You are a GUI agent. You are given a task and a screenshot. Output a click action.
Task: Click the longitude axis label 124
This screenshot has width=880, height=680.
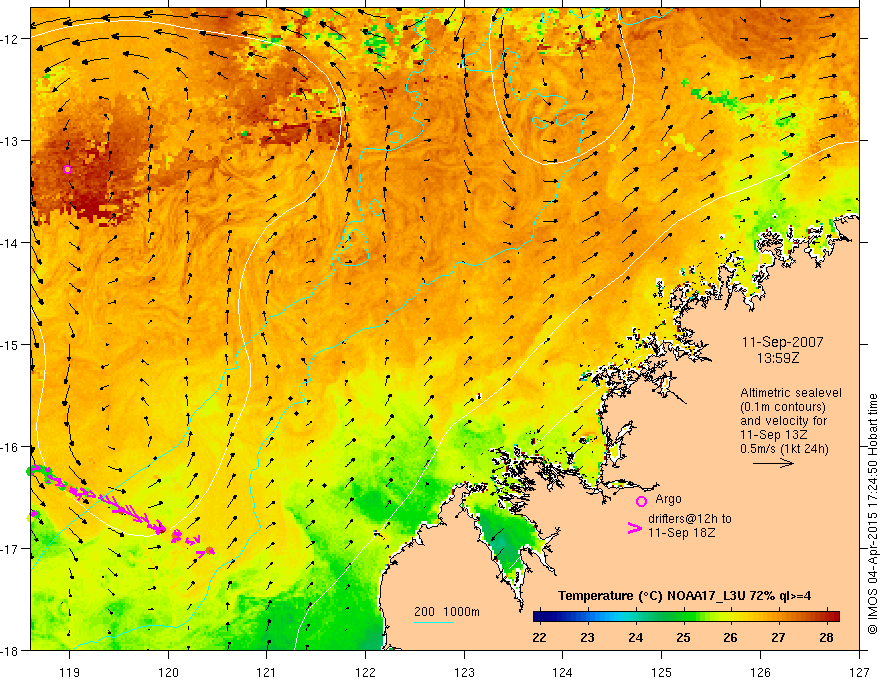tap(563, 672)
